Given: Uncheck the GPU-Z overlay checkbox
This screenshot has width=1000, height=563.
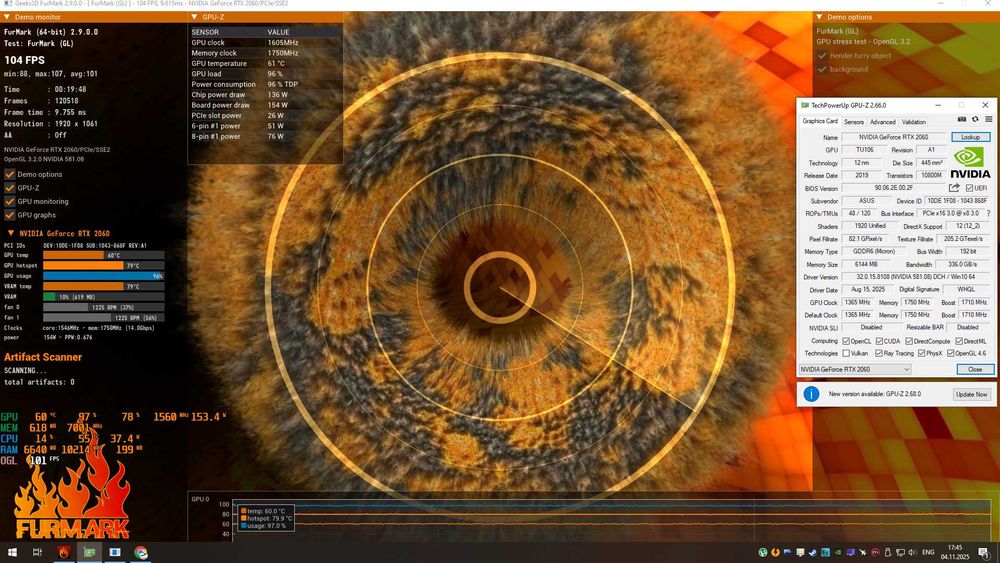Looking at the screenshot, I should [10, 187].
